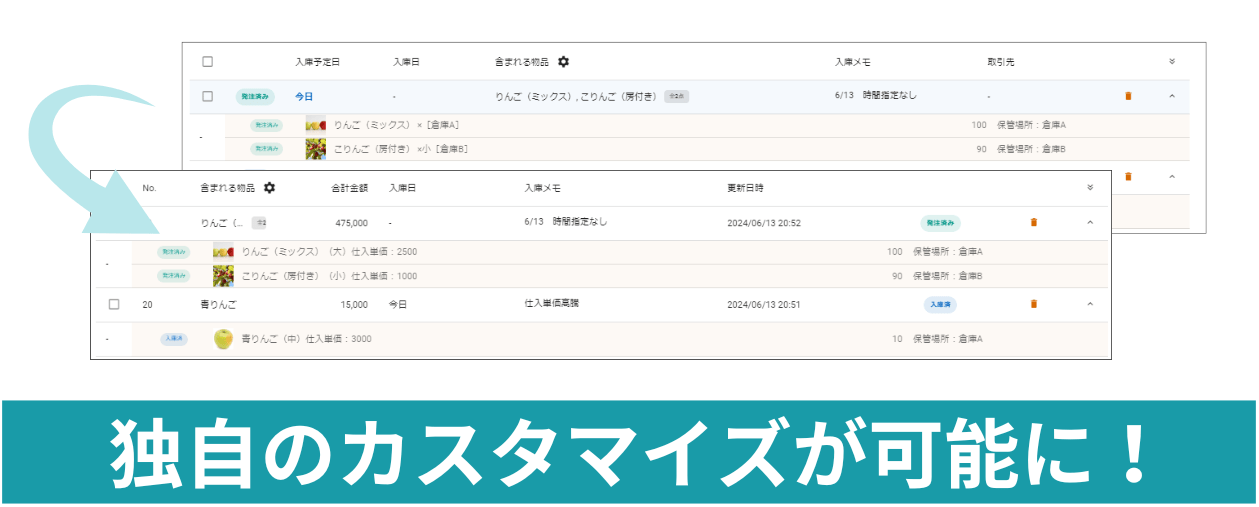
Task: Click the 入庫予定日 column header
Action: [317, 62]
